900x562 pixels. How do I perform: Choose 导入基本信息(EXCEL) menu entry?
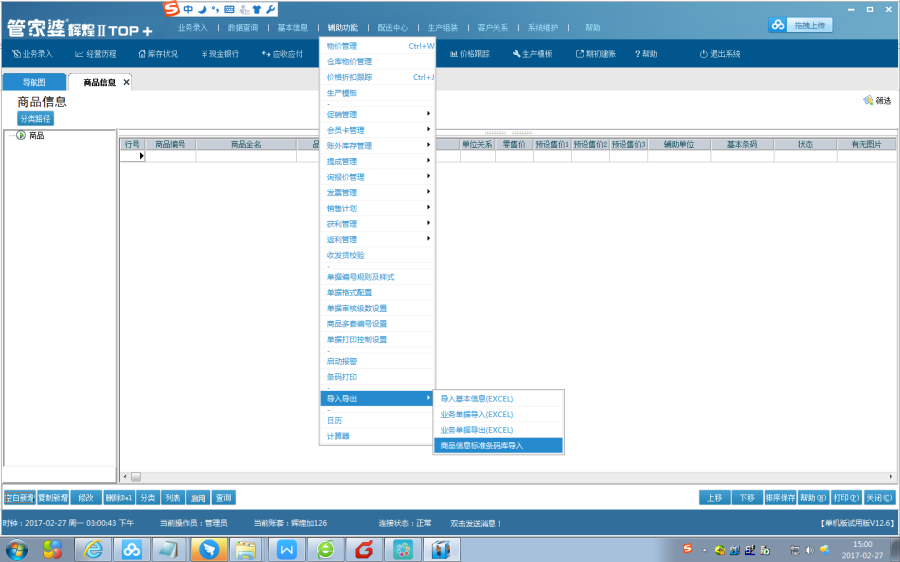[477, 399]
